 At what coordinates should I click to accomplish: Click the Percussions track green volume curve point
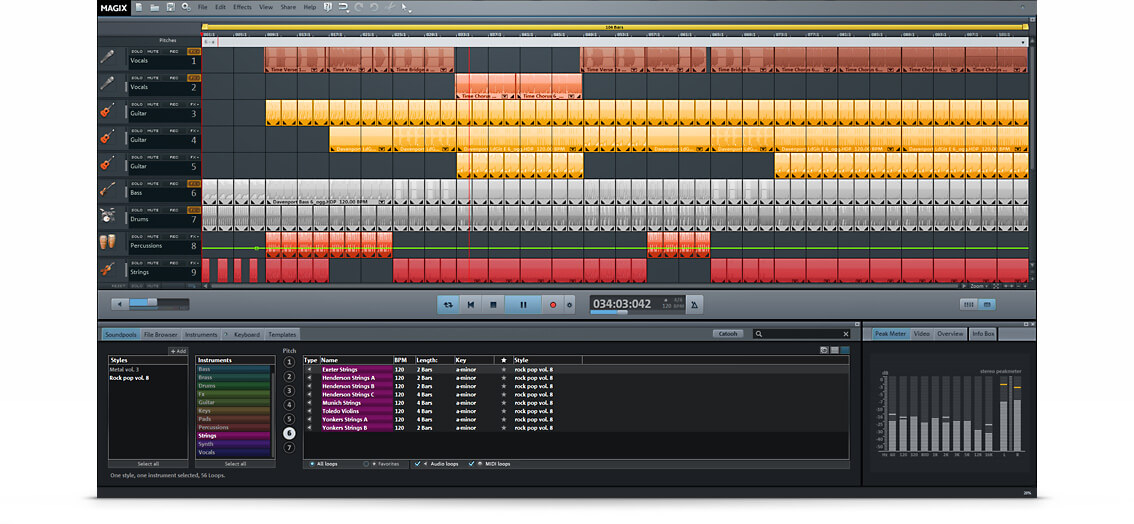(x=256, y=249)
